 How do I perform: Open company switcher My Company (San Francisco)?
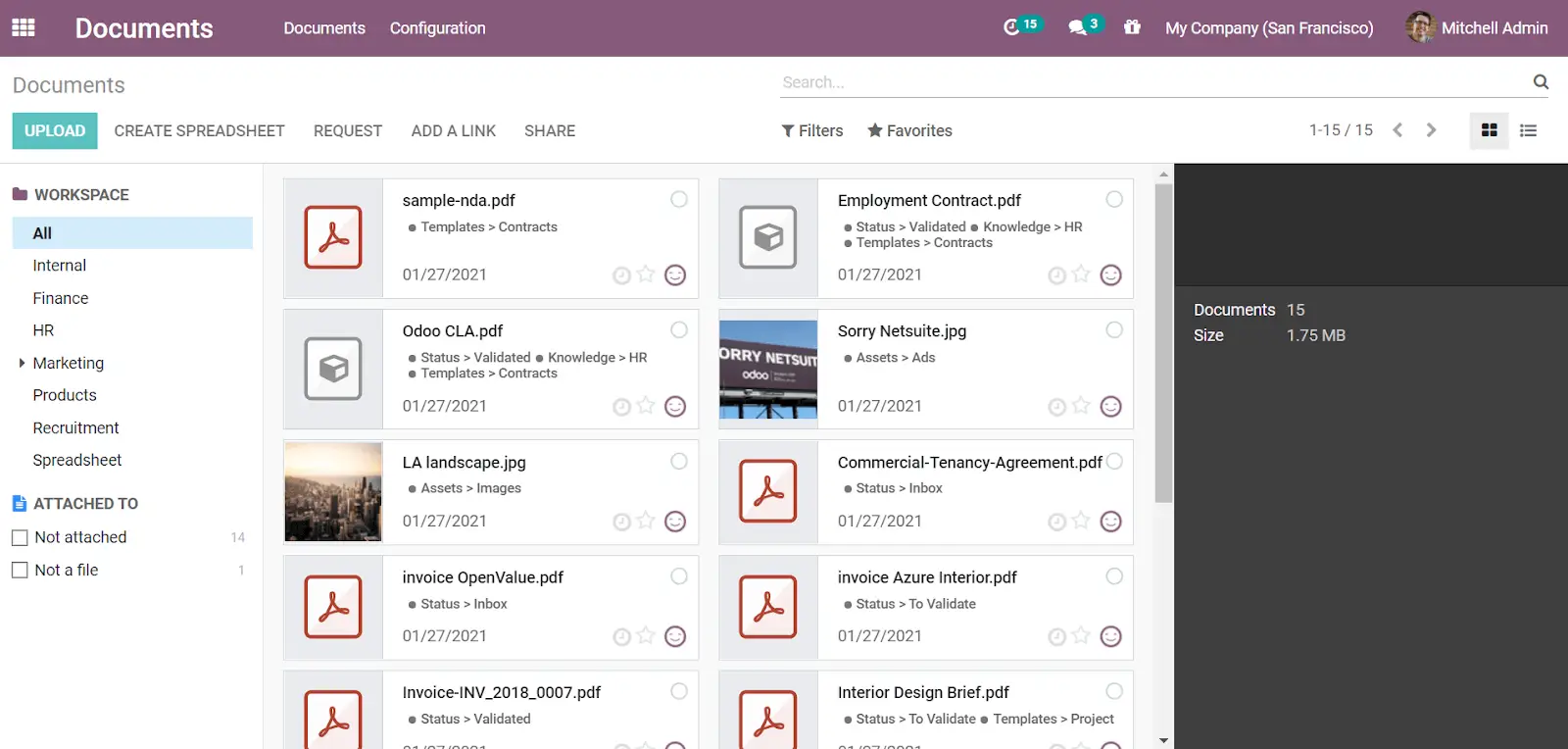1269,27
